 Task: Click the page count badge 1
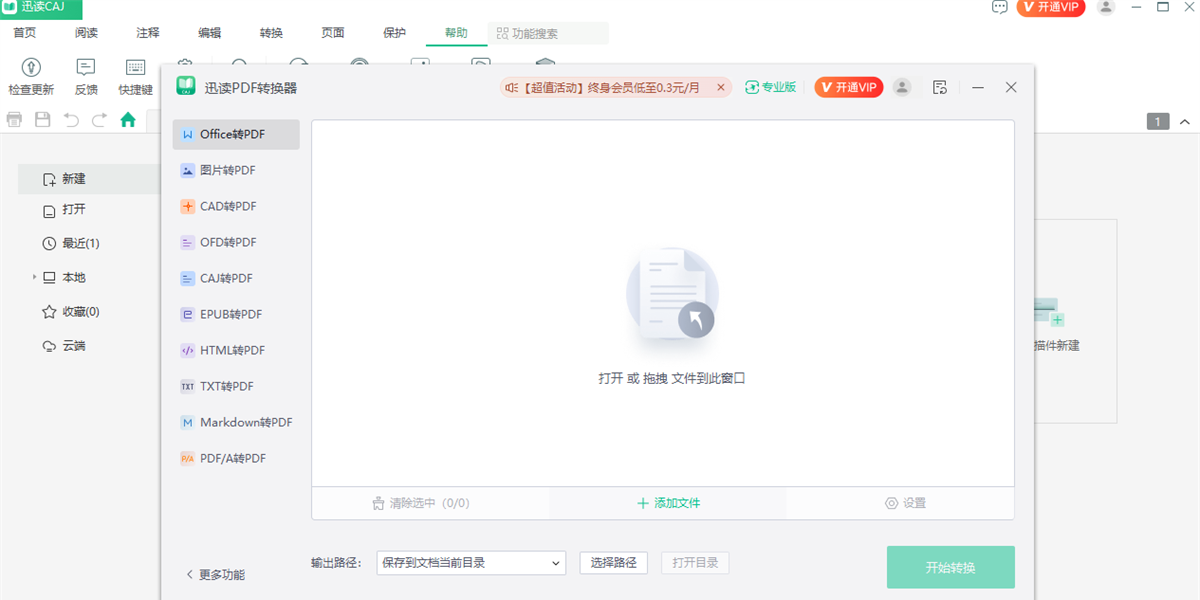point(1158,122)
